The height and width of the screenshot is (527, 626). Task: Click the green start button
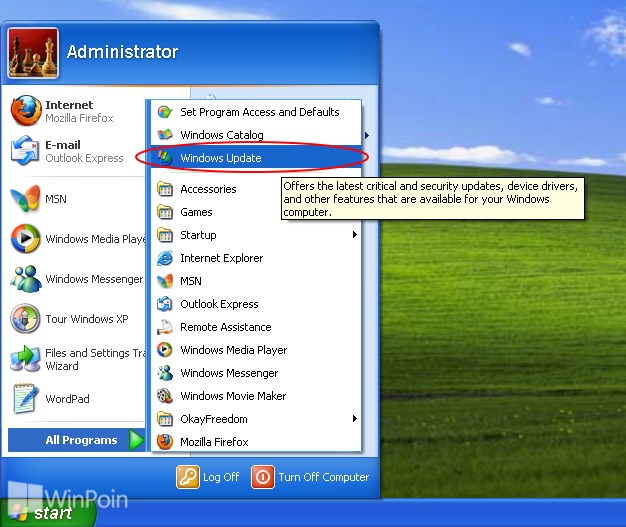48,513
